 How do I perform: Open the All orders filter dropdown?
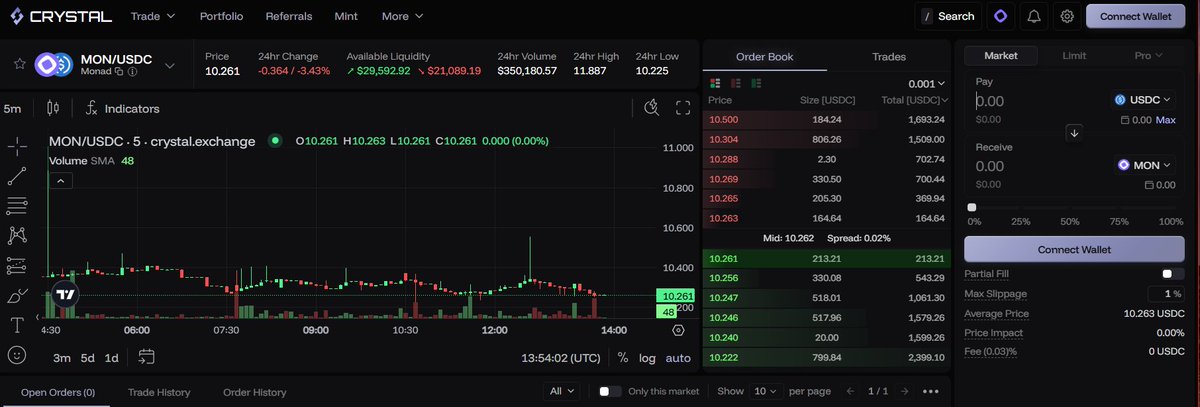click(x=561, y=391)
